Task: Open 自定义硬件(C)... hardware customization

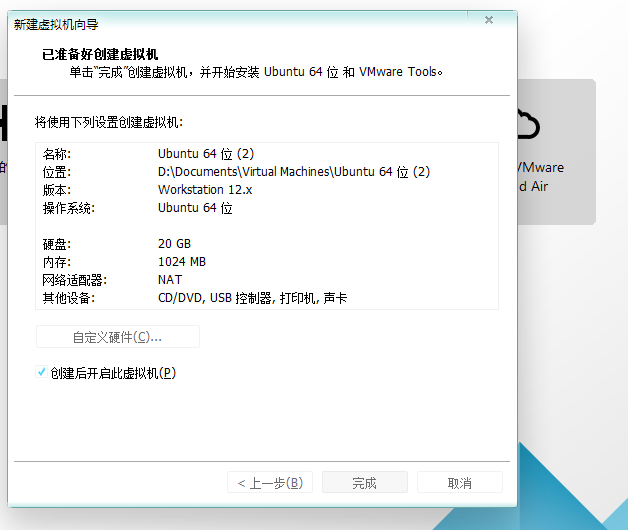Action: click(x=117, y=337)
